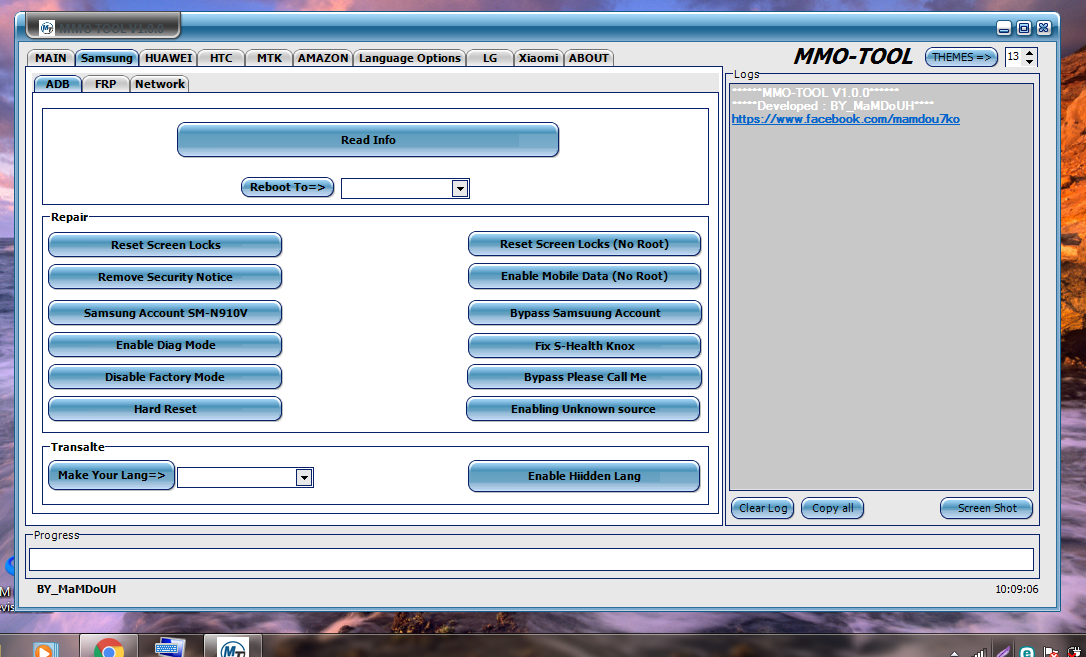Click the font size value field showing 13
1086x657 pixels.
click(1014, 57)
